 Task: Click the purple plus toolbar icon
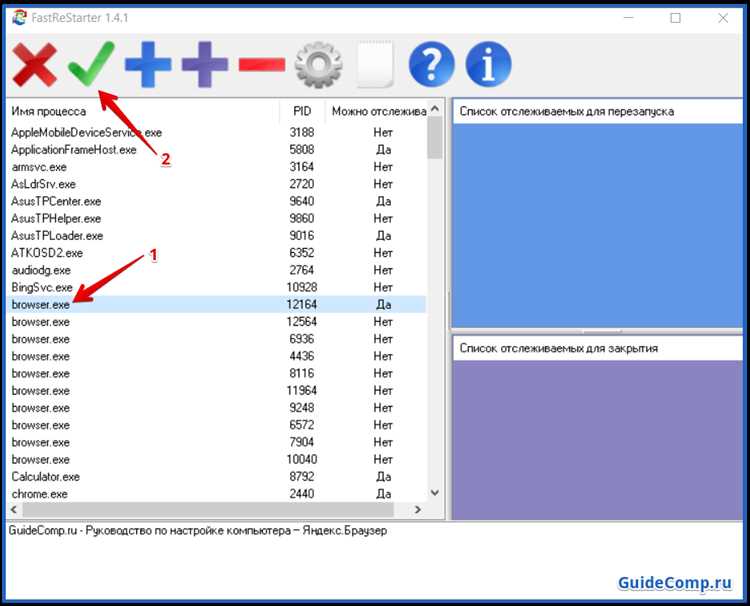point(204,66)
